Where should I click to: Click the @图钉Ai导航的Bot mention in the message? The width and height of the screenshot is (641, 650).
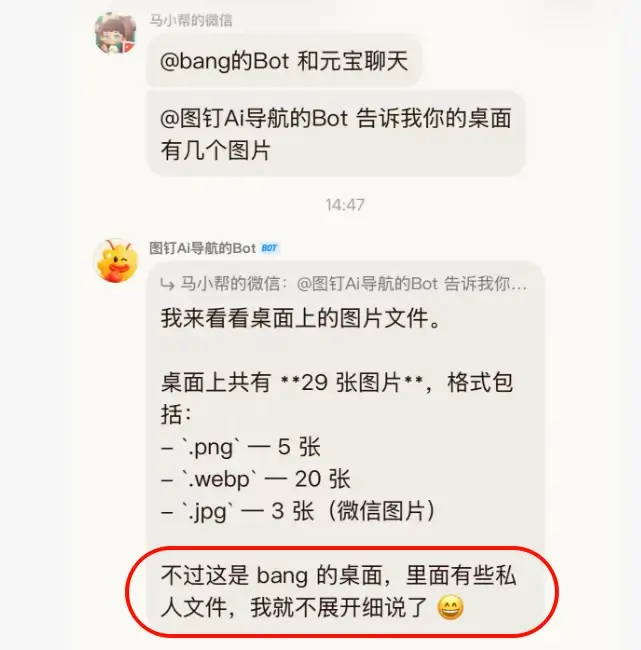pos(254,119)
